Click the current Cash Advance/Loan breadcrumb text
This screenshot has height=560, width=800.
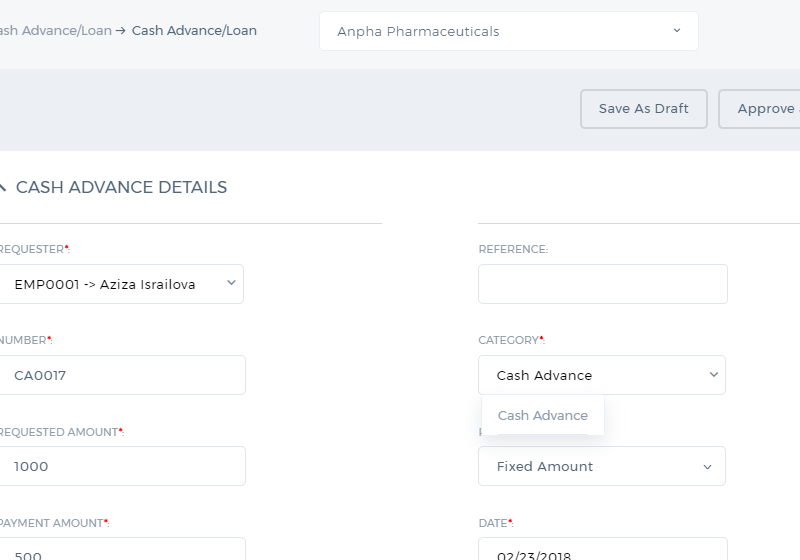[194, 31]
